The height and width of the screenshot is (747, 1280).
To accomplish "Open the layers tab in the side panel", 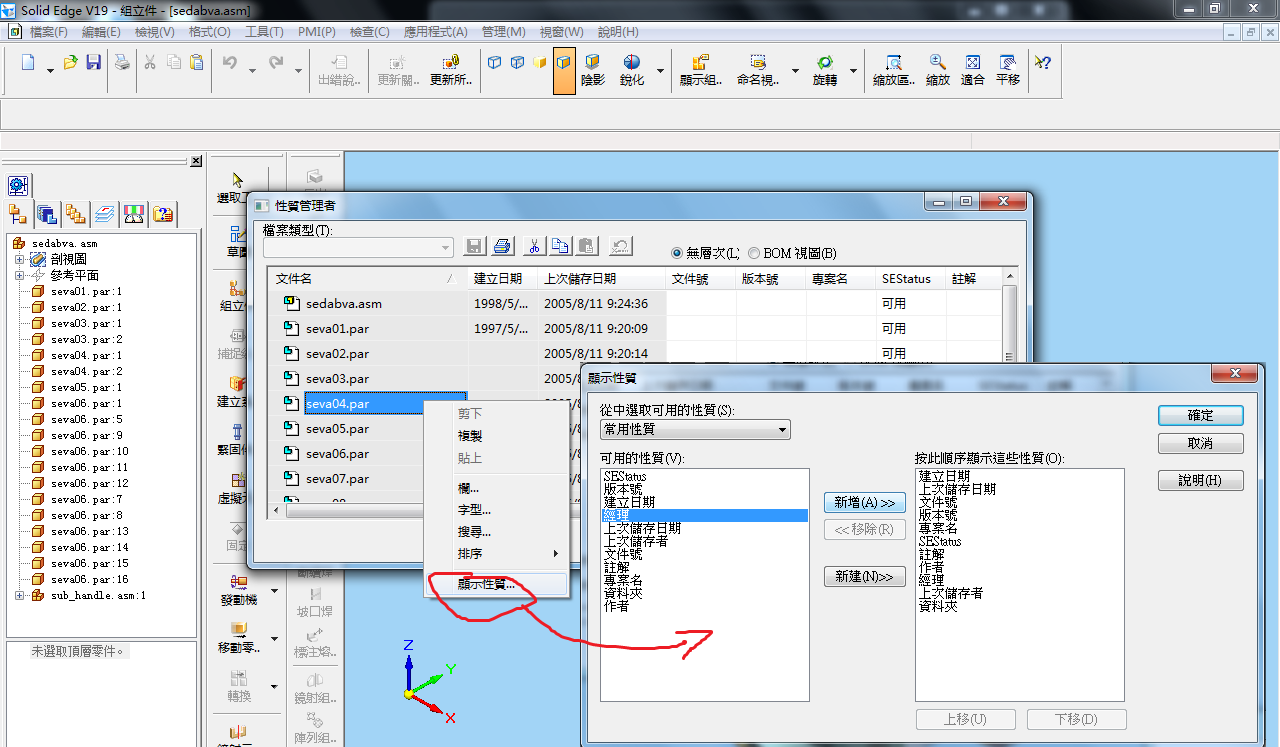I will [105, 213].
